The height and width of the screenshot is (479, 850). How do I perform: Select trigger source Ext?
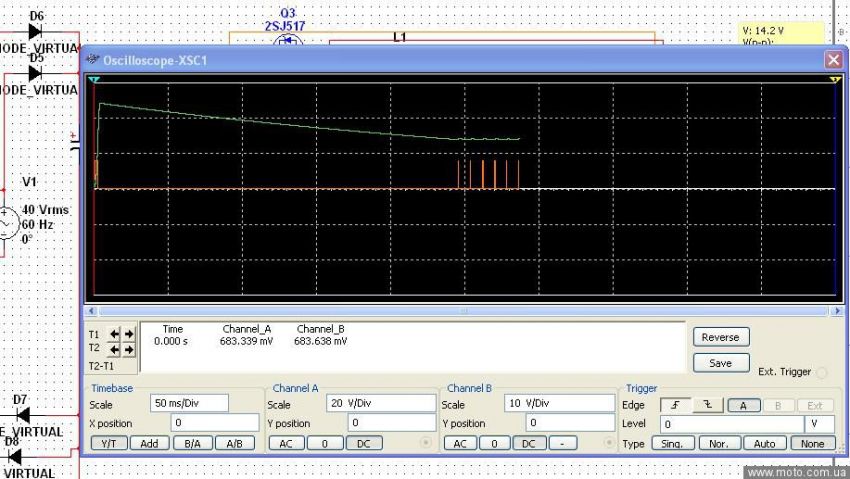815,405
